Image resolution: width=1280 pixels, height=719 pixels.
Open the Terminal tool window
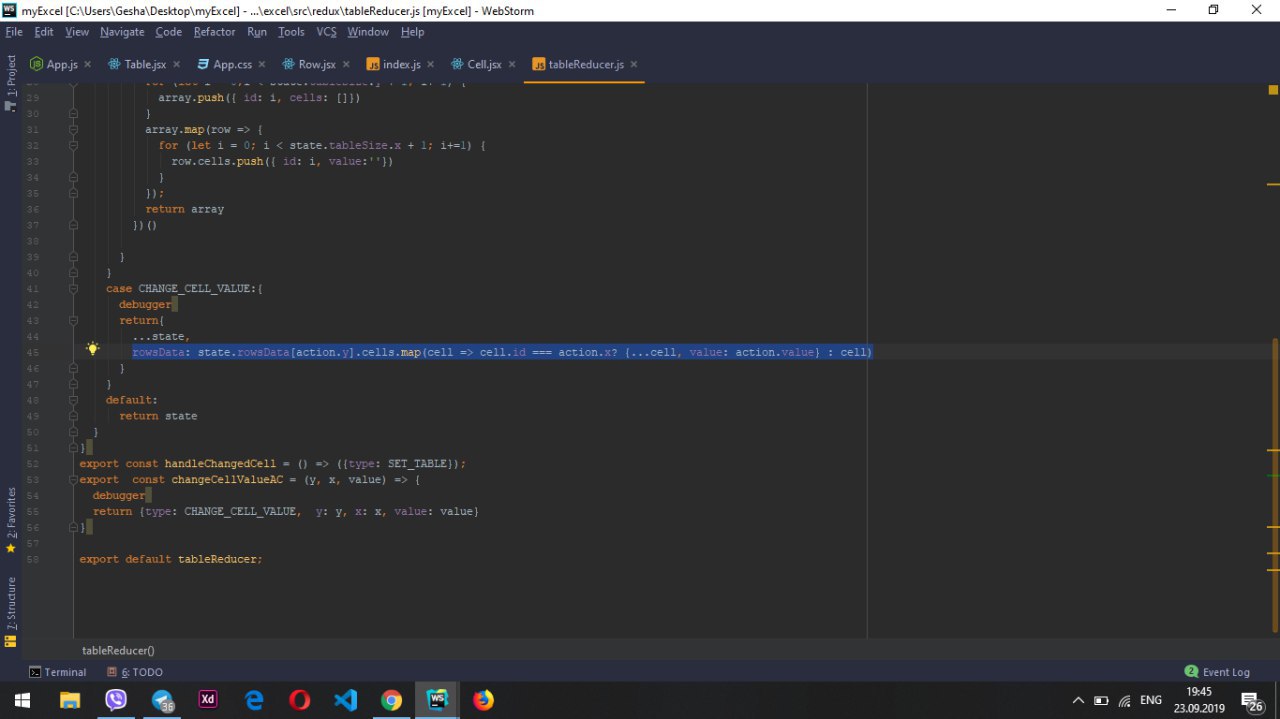click(57, 672)
